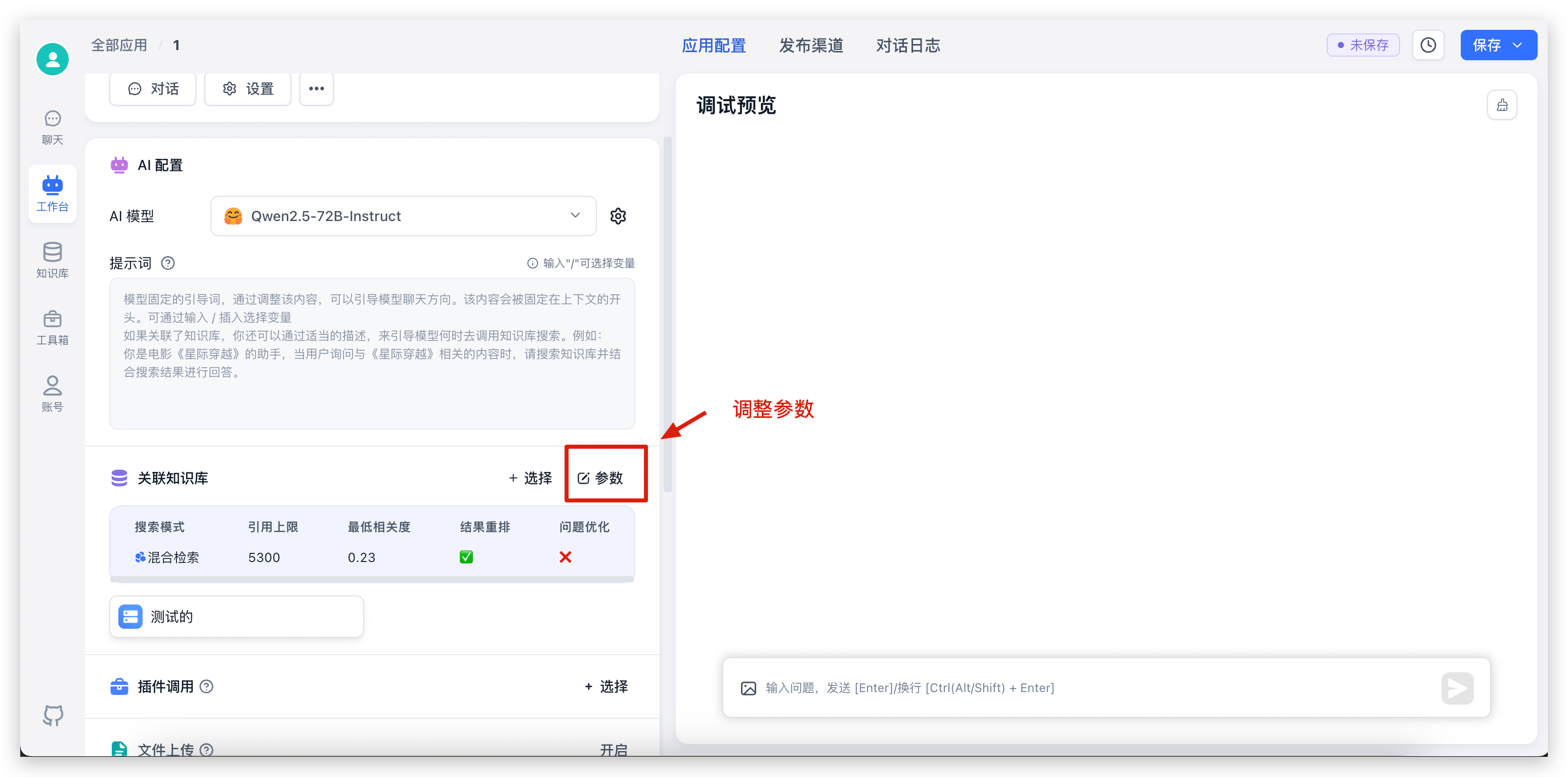Toggle file upload 开启 switch
This screenshot has height=777, width=1568.
pyautogui.click(x=613, y=750)
